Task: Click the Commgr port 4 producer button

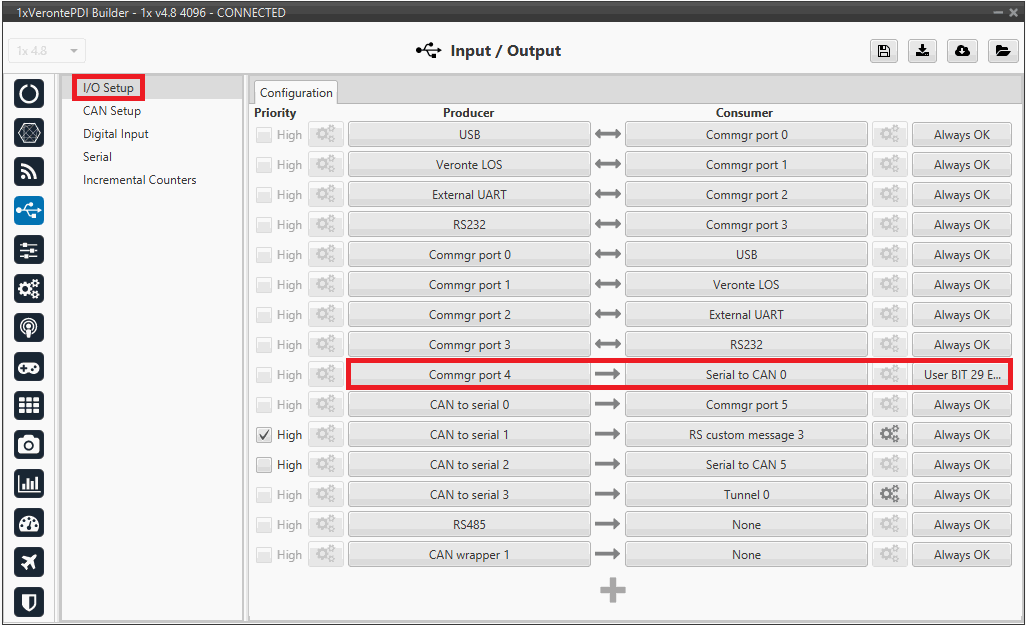Action: coord(469,375)
